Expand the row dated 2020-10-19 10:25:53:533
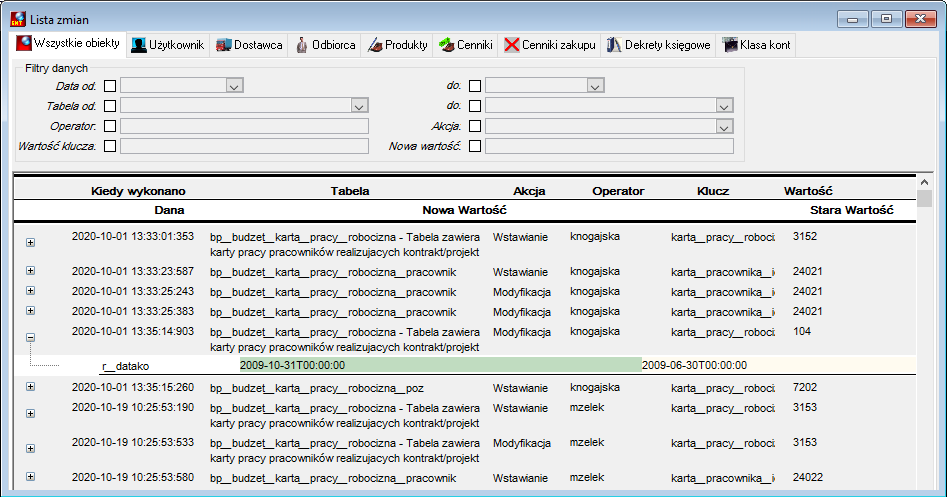Screen dimensions: 947x497 tap(30, 449)
